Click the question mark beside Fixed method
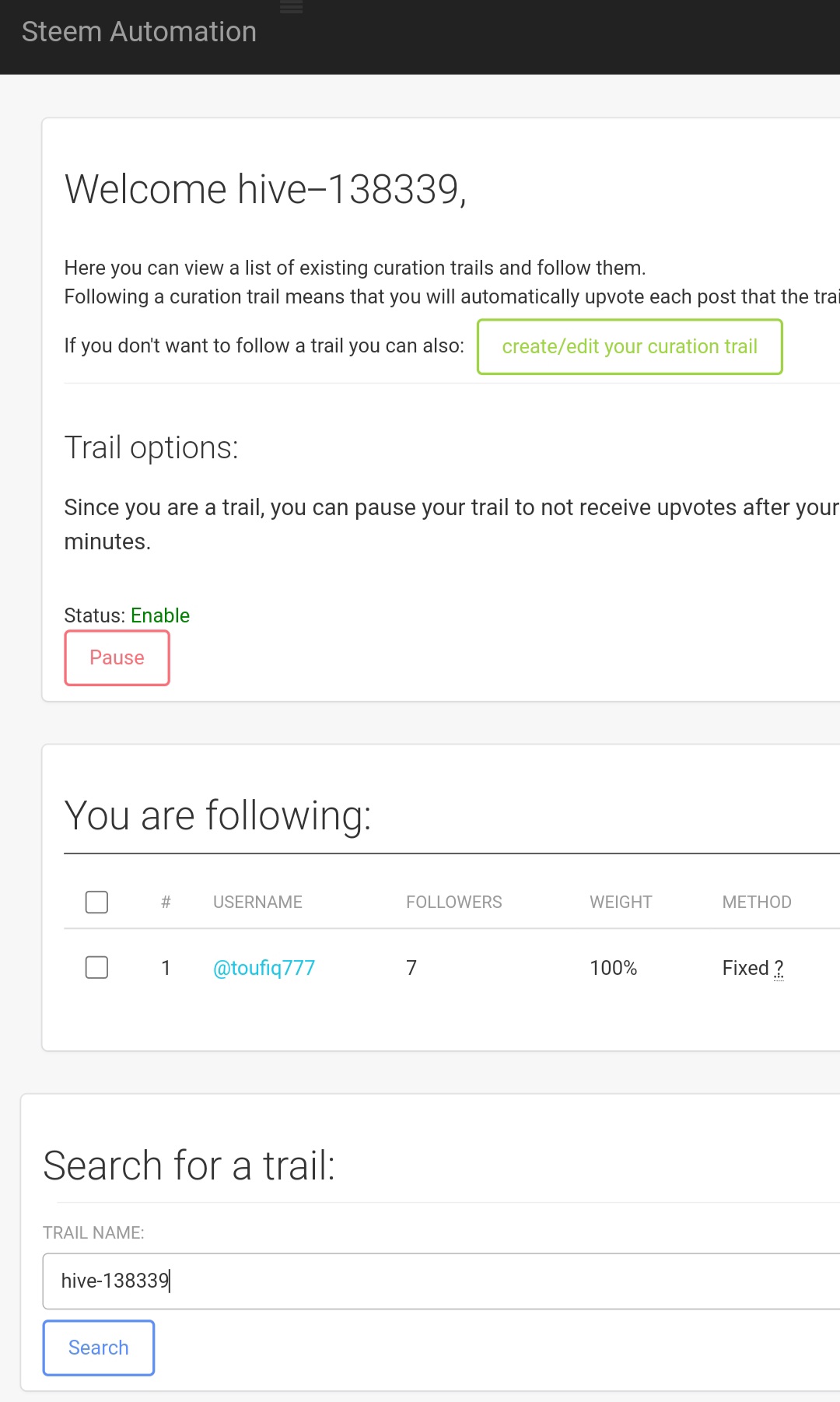The height and width of the screenshot is (1402, 840). point(779,969)
